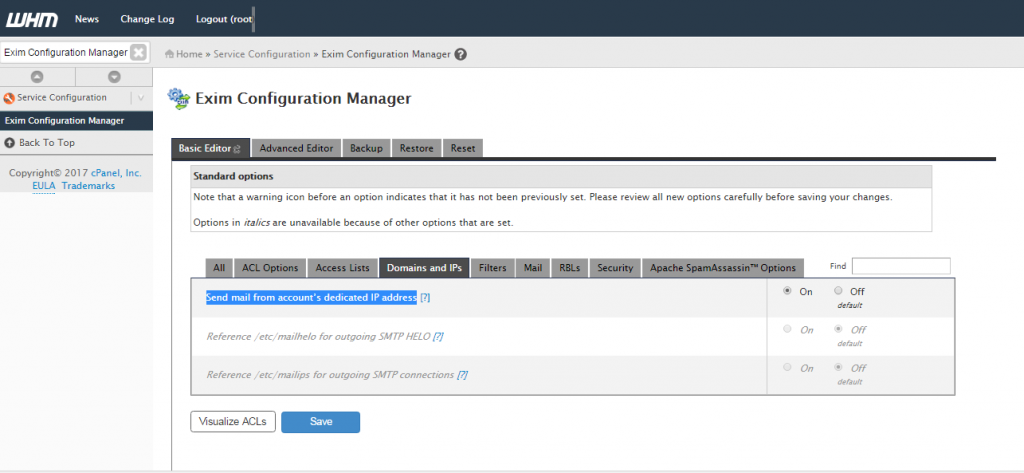This screenshot has width=1024, height=473.
Task: Click the Home breadcrumb icon
Action: pyautogui.click(x=169, y=54)
